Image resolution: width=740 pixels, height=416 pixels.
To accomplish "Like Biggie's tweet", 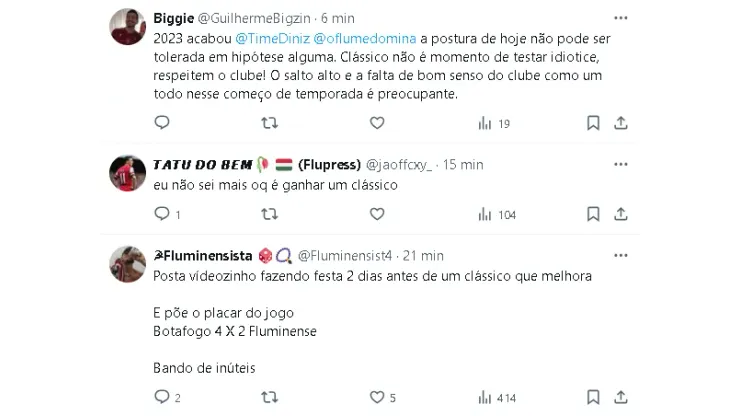I will (377, 123).
